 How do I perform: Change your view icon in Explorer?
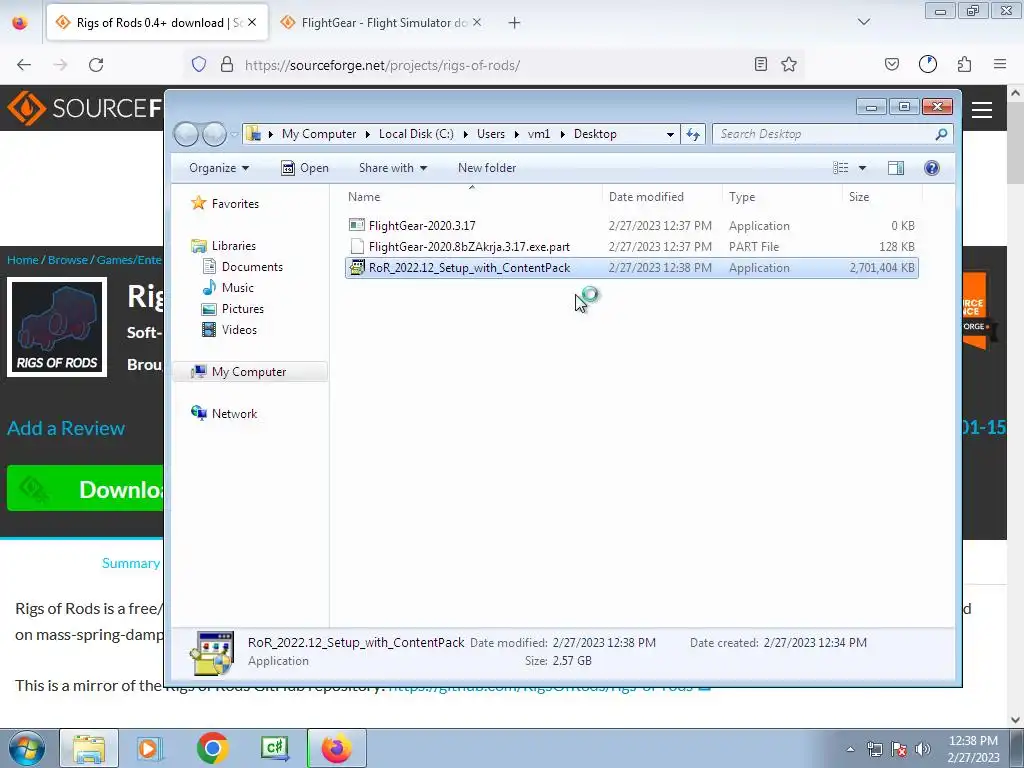[x=840, y=168]
